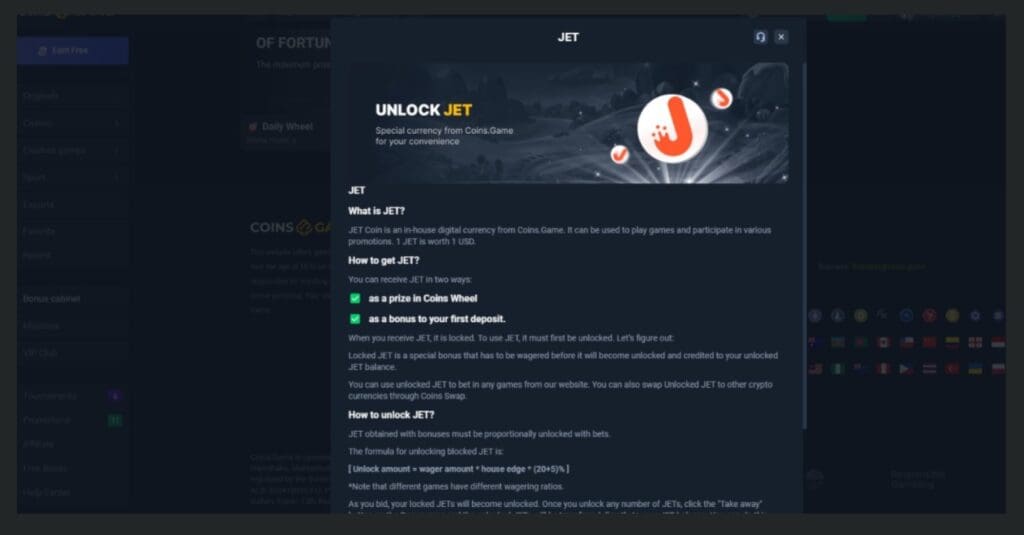The image size is (1024, 535).
Task: Click the purple Tournaments count badge
Action: (x=115, y=396)
